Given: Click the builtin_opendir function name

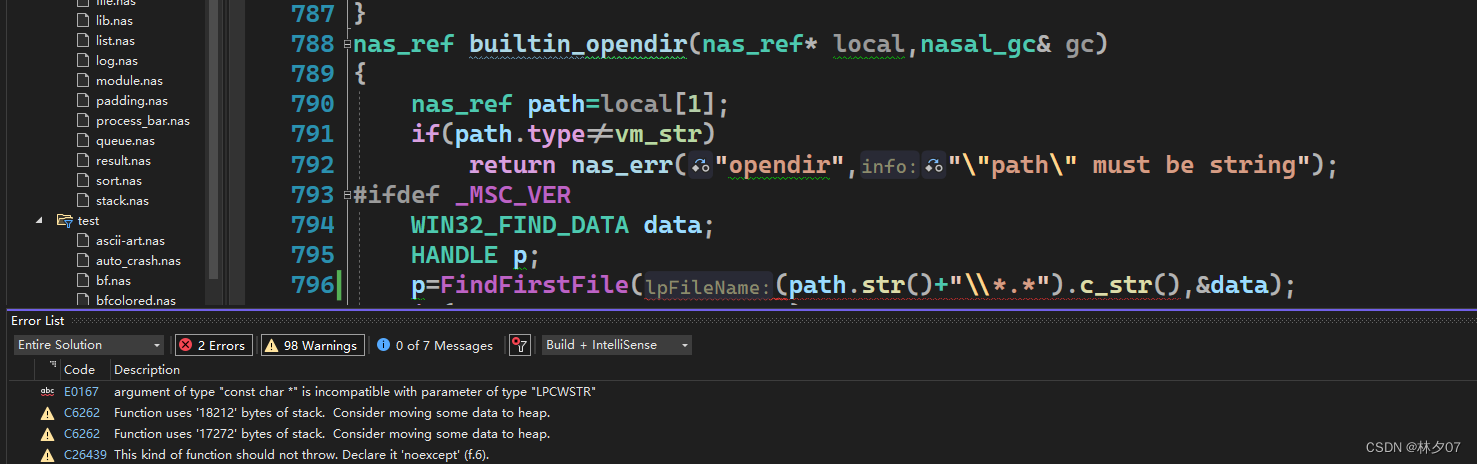Looking at the screenshot, I should click(x=579, y=44).
